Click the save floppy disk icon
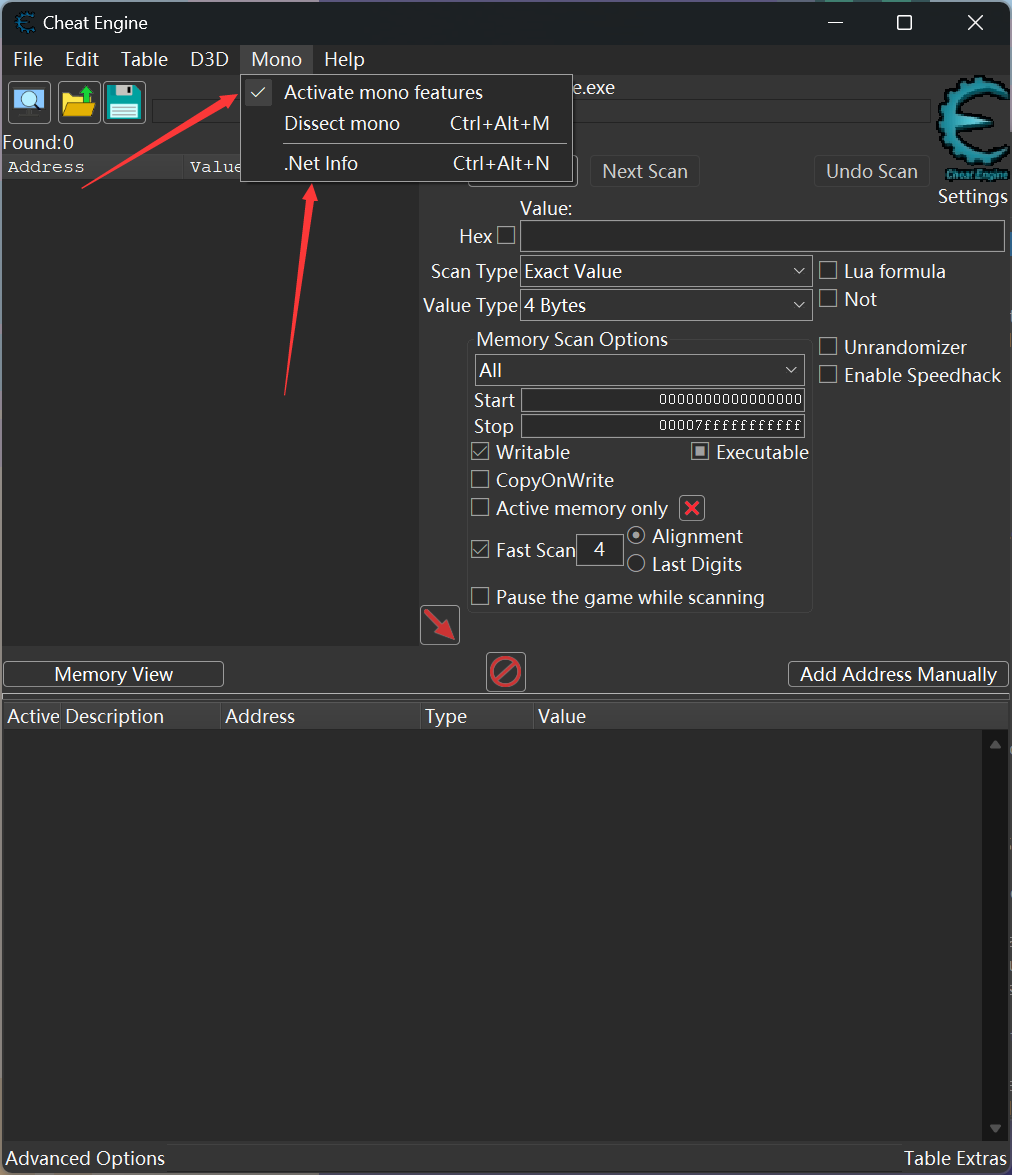The width and height of the screenshot is (1012, 1175). point(124,102)
